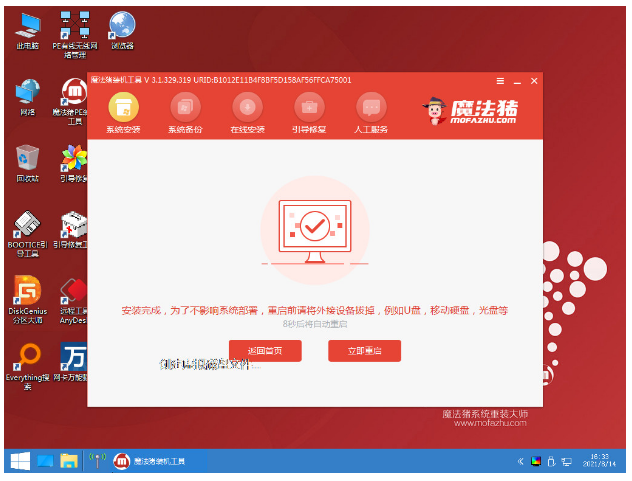
Task: Click the 返回首页 button
Action: 265,351
